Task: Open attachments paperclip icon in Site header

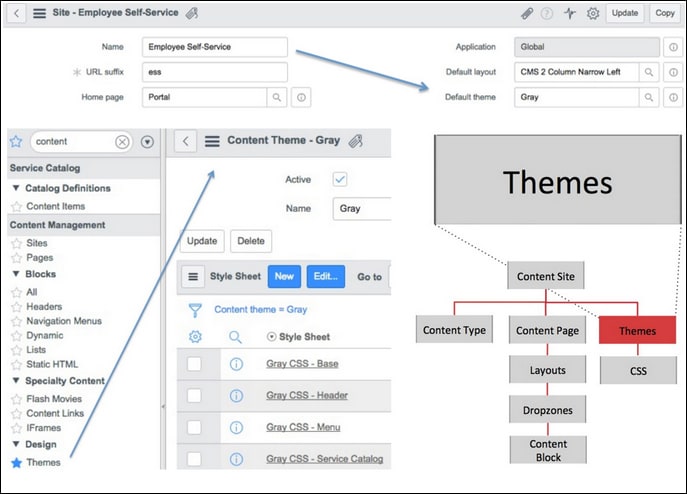Action: coord(527,14)
